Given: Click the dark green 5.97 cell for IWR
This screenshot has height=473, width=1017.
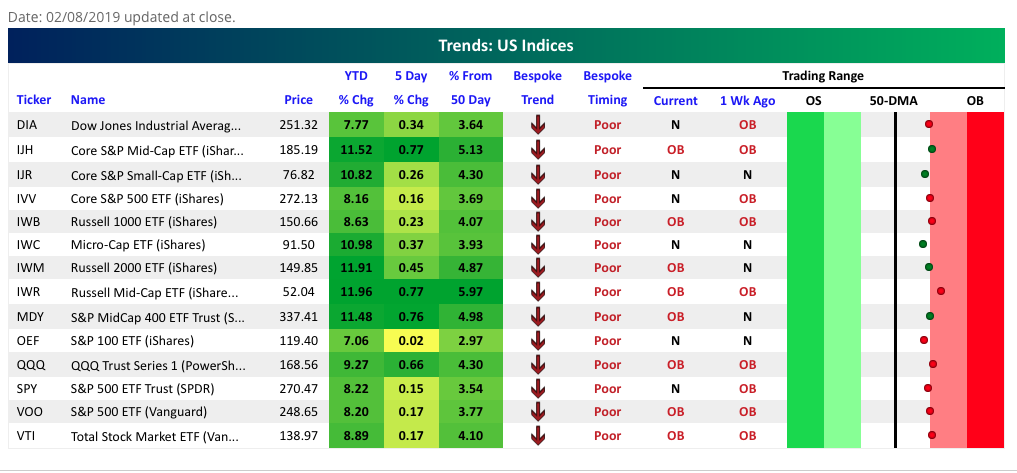Looking at the screenshot, I should coord(469,292).
